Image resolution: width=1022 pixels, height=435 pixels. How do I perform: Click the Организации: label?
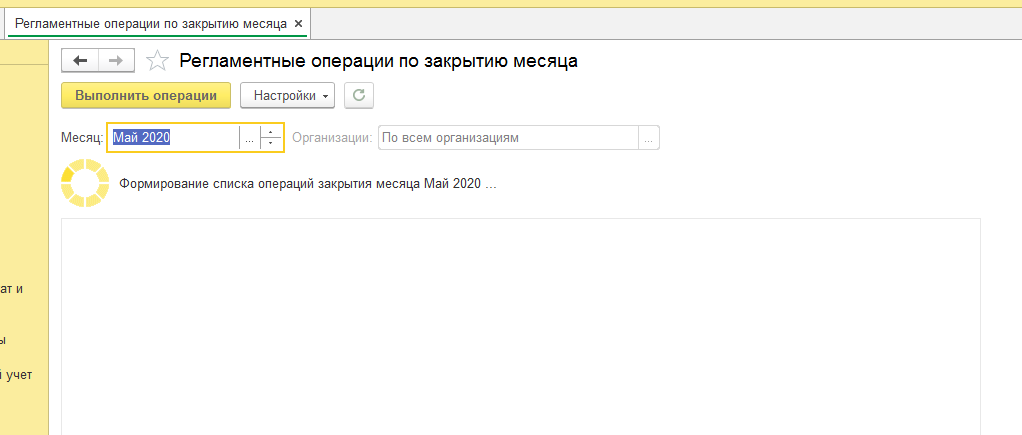coord(332,138)
